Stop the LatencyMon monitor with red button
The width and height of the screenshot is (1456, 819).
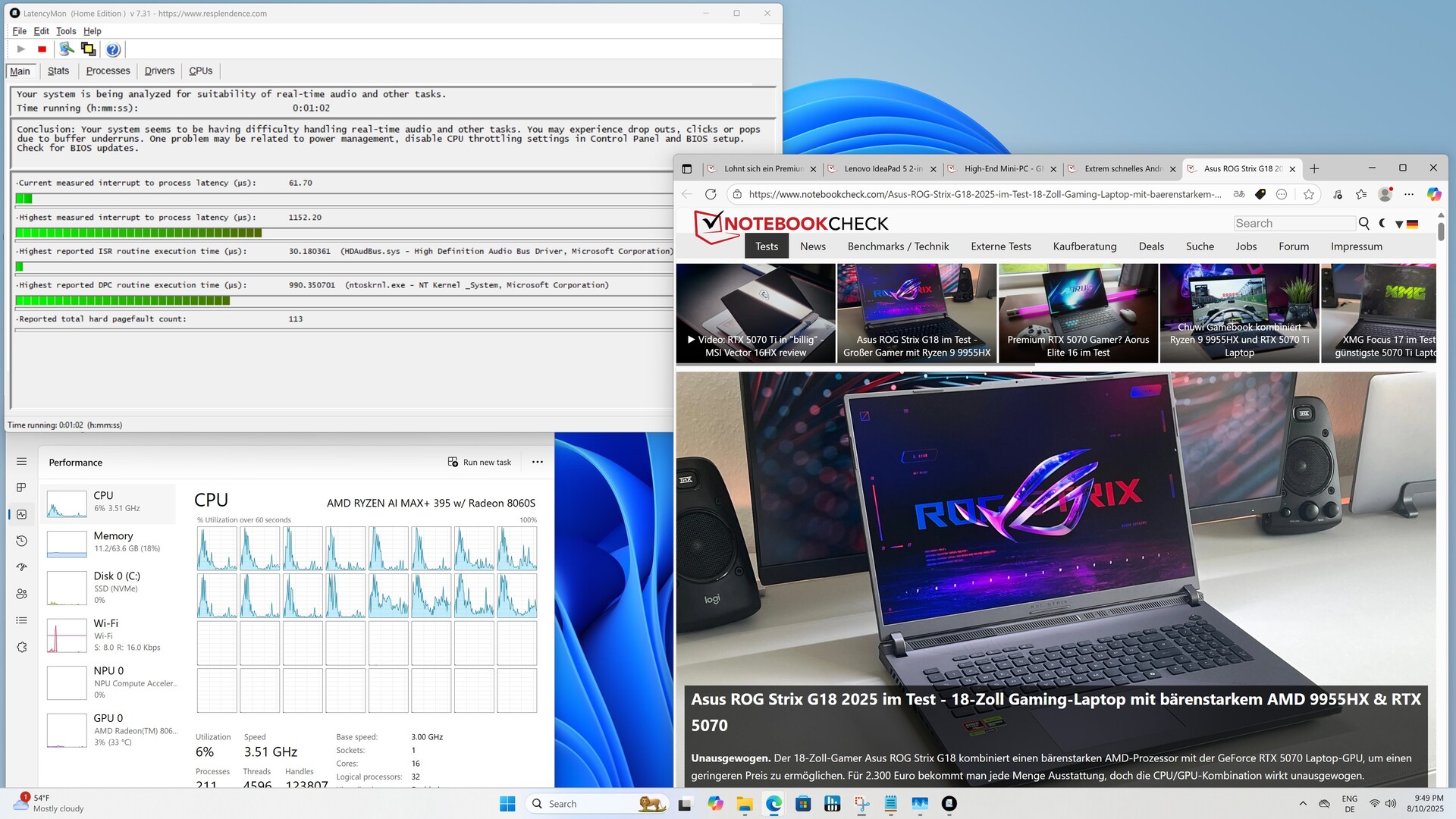coord(42,49)
